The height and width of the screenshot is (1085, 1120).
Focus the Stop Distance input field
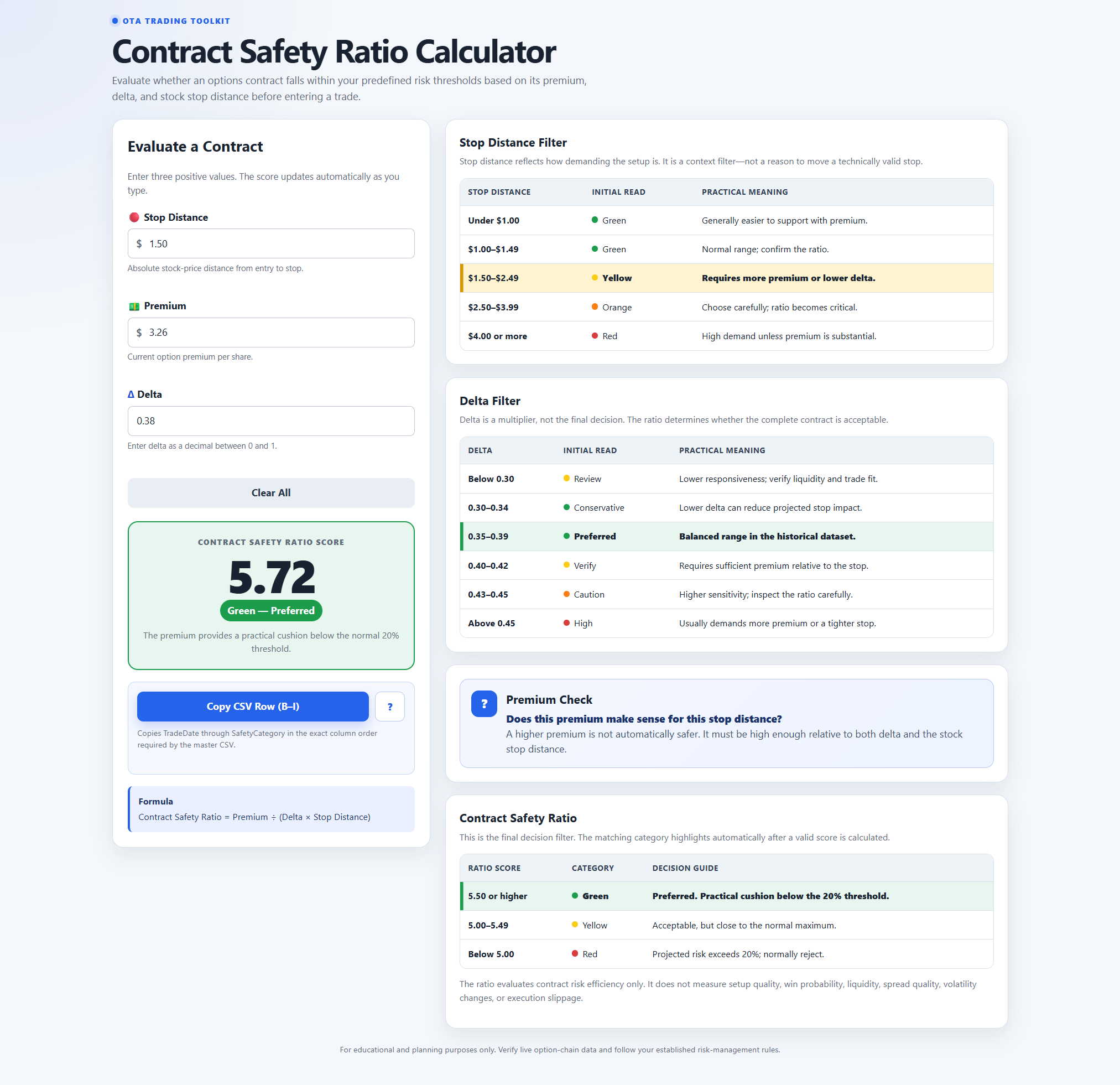(x=271, y=243)
